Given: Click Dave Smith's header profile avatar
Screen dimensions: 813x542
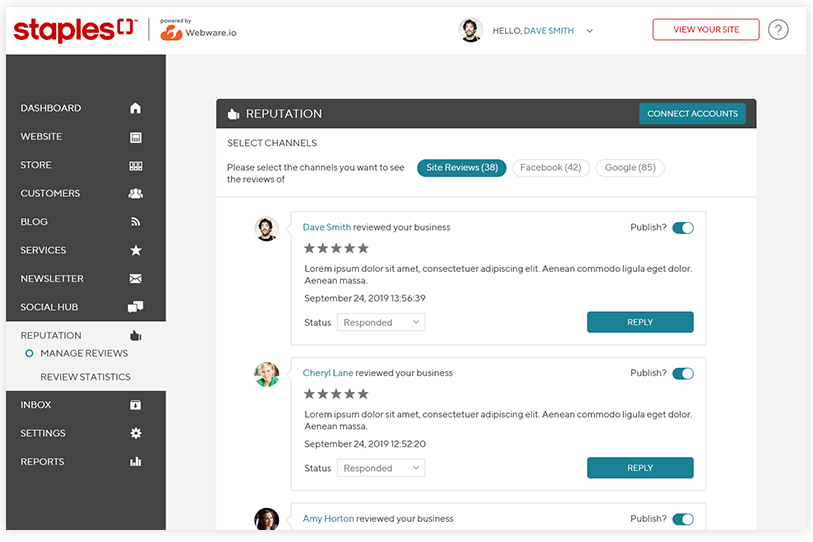Looking at the screenshot, I should (x=471, y=30).
